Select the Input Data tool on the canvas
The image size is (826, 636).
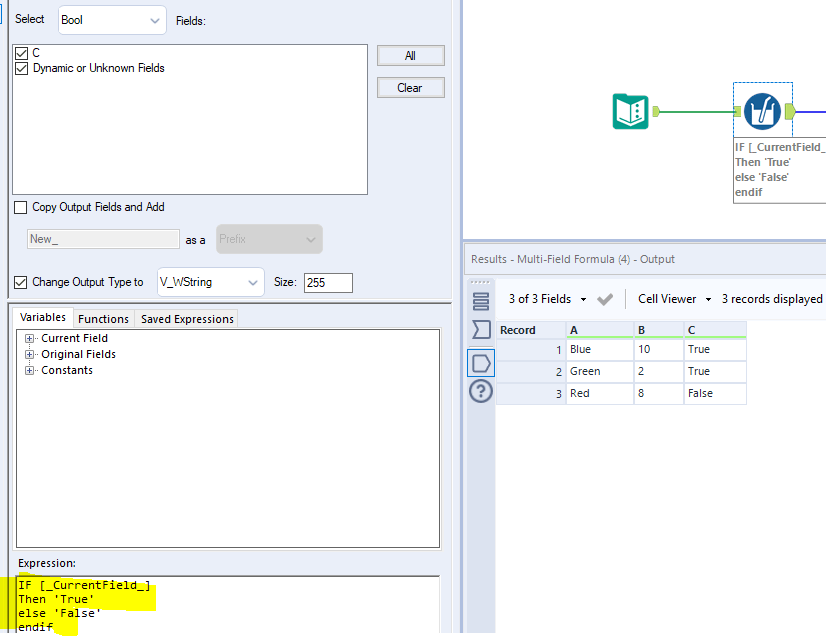pyautogui.click(x=630, y=112)
